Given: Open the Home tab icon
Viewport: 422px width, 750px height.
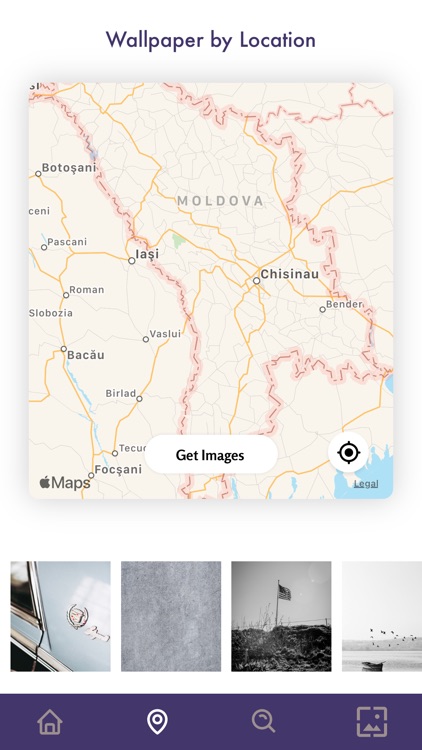Looking at the screenshot, I should click(x=50, y=721).
